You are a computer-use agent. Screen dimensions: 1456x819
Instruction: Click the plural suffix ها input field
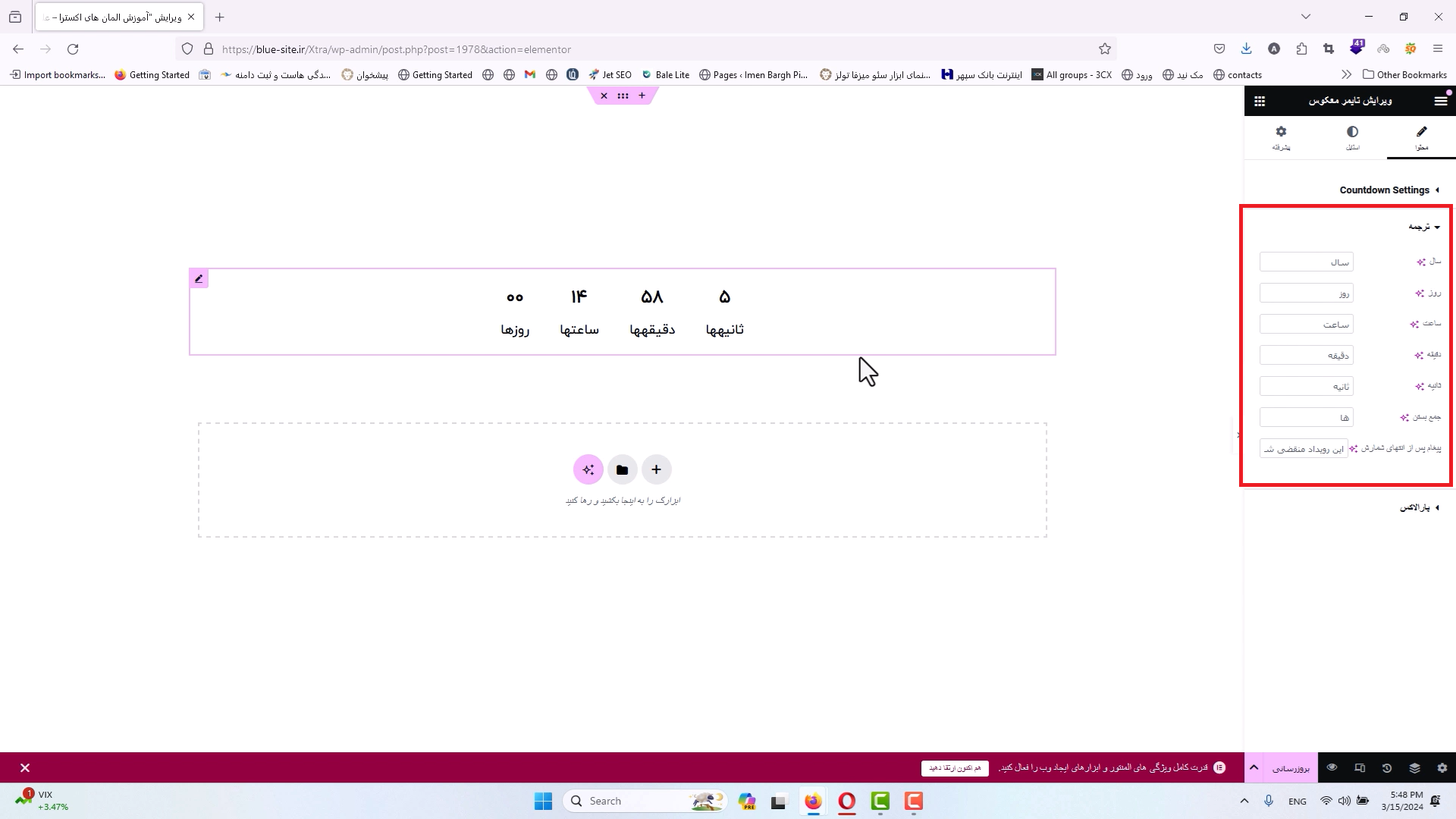[x=1306, y=417]
